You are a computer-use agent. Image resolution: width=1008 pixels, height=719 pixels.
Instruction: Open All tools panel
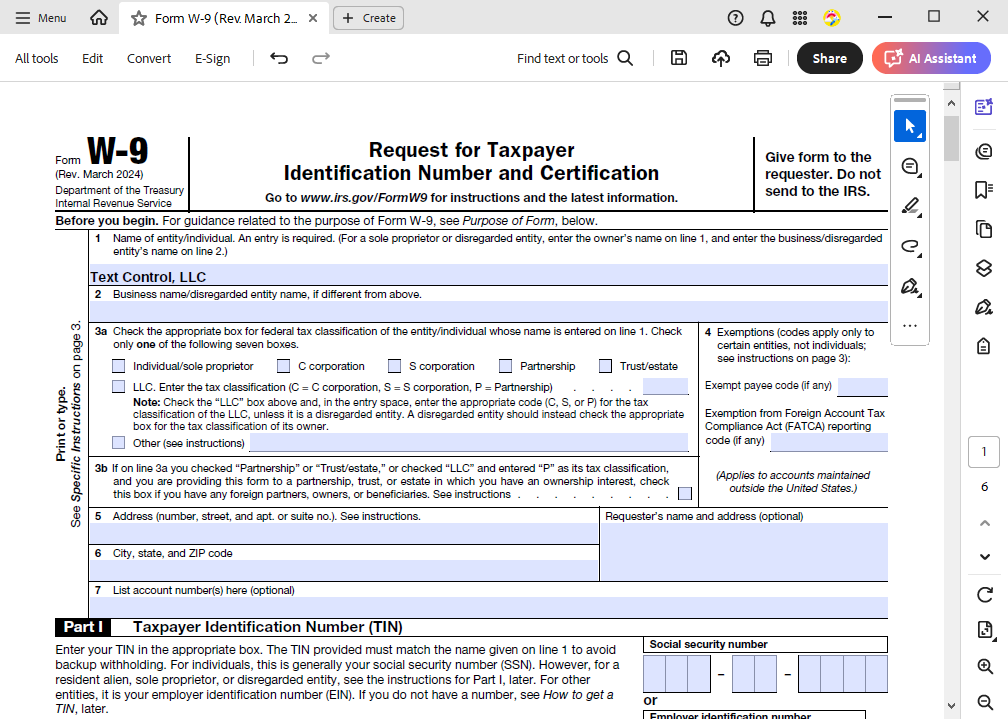point(37,59)
